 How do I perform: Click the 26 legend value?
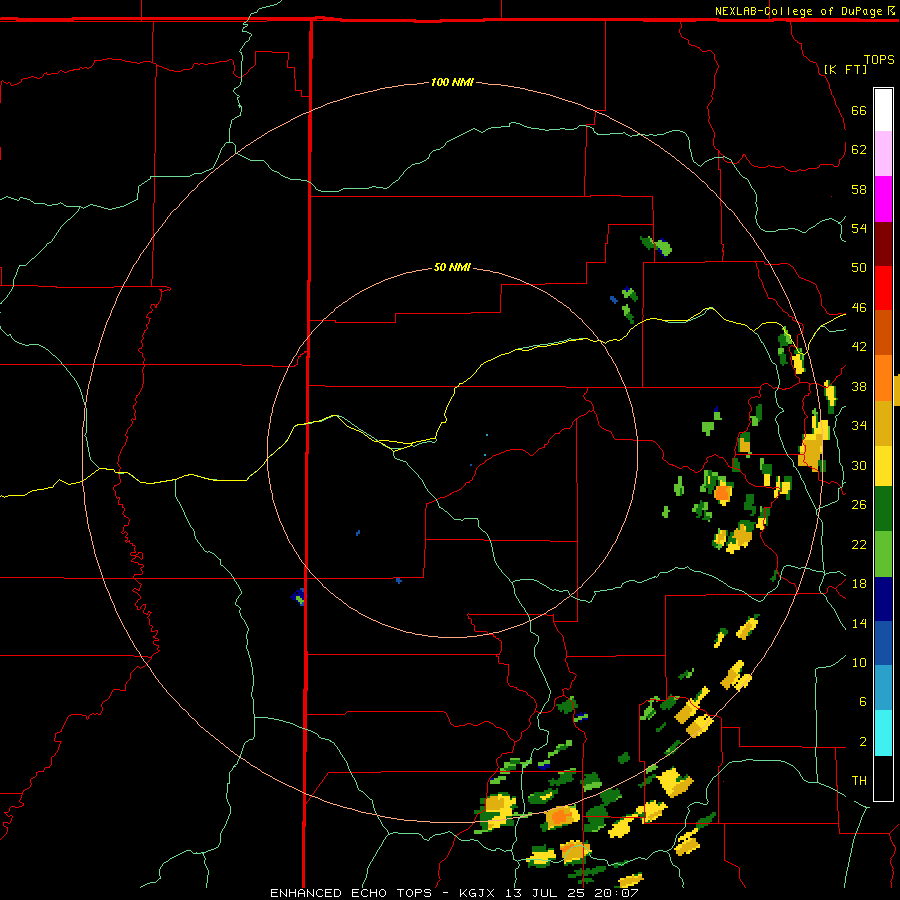click(x=859, y=505)
